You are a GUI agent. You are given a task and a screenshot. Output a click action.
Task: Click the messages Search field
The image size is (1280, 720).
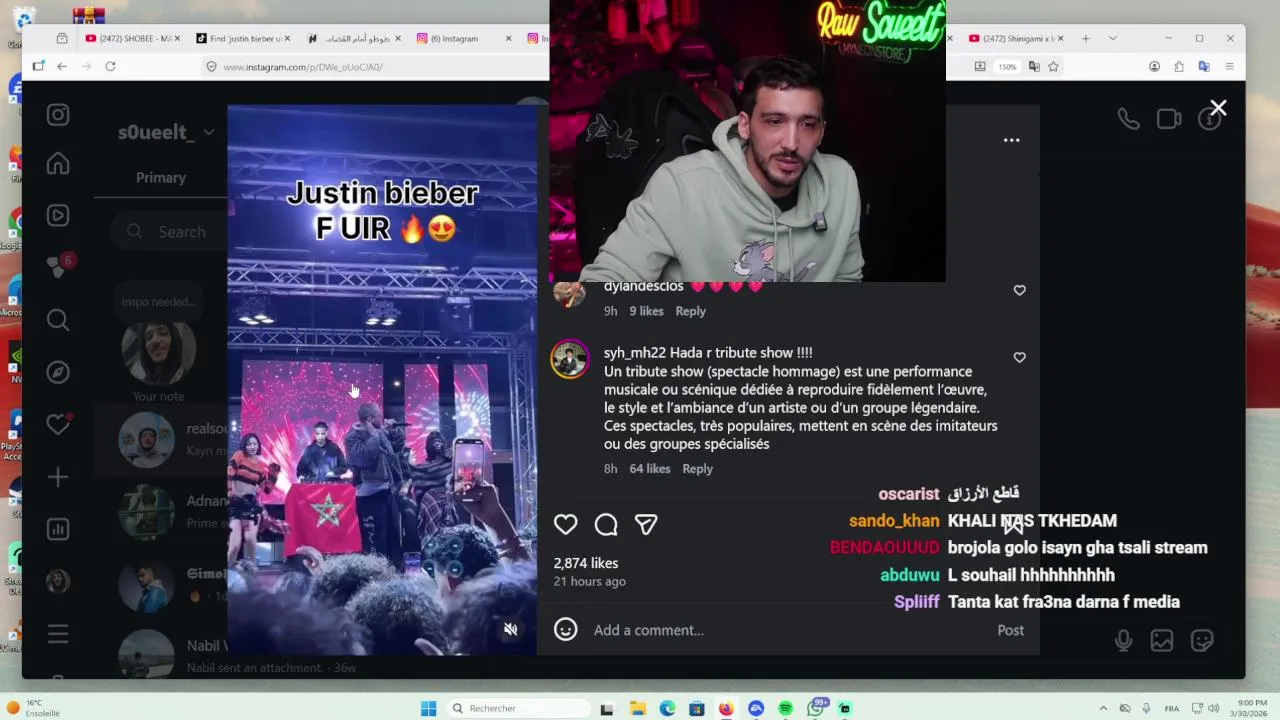(168, 232)
